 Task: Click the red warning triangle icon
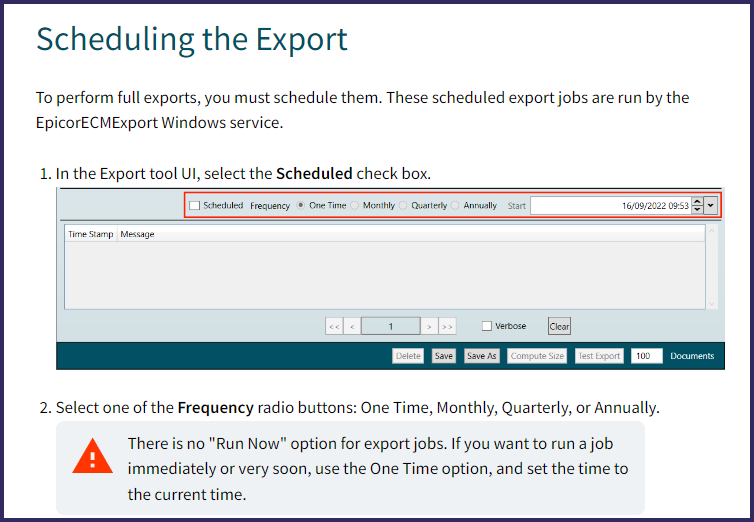(x=93, y=457)
